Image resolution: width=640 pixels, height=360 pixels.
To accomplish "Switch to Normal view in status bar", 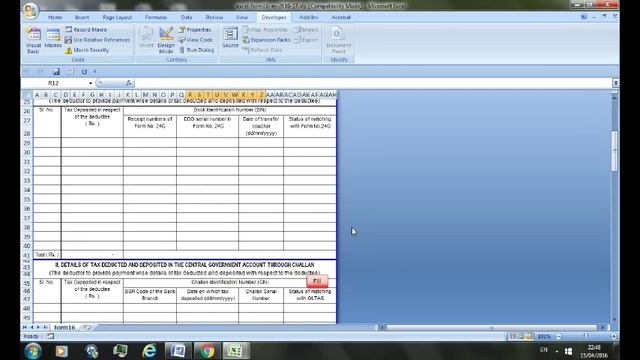I will pos(513,336).
